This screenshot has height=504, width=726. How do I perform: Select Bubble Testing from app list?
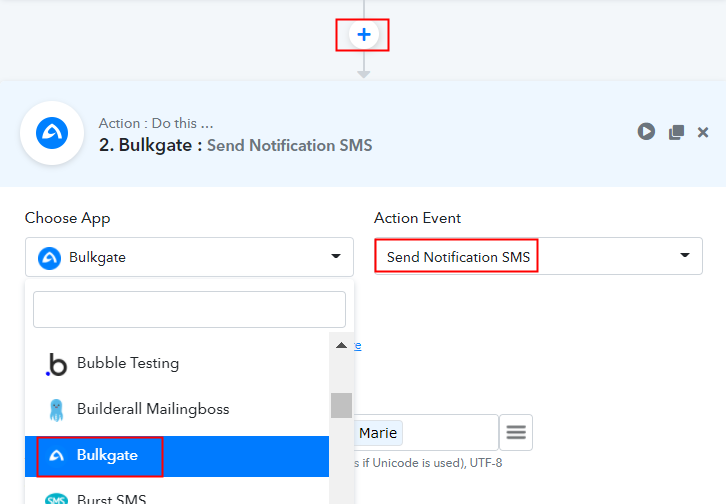(177, 363)
